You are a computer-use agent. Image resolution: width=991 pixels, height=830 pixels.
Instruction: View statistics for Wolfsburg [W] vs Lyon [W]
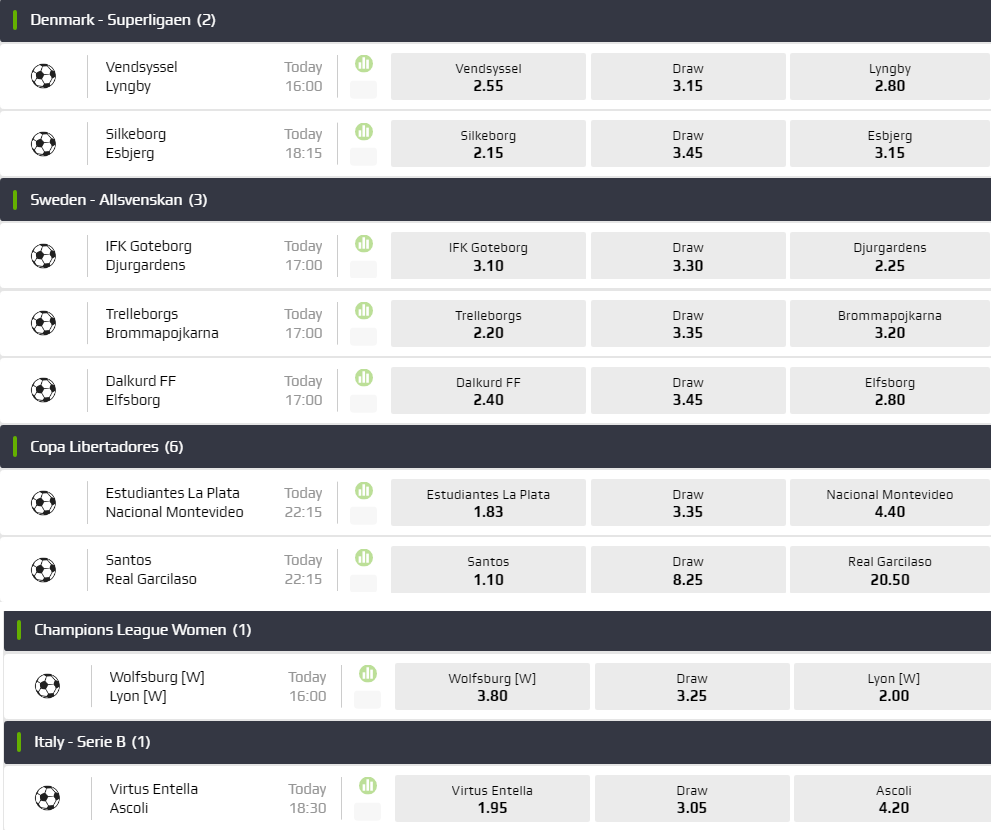[368, 674]
